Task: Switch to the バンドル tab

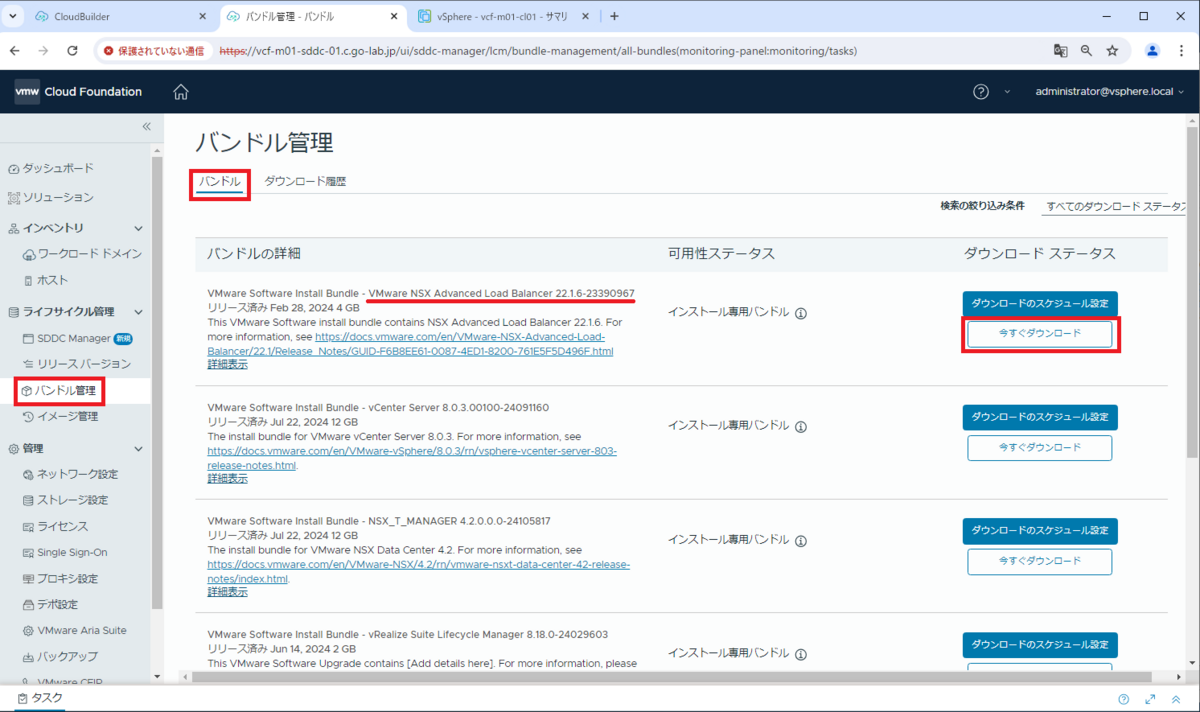Action: tap(219, 182)
